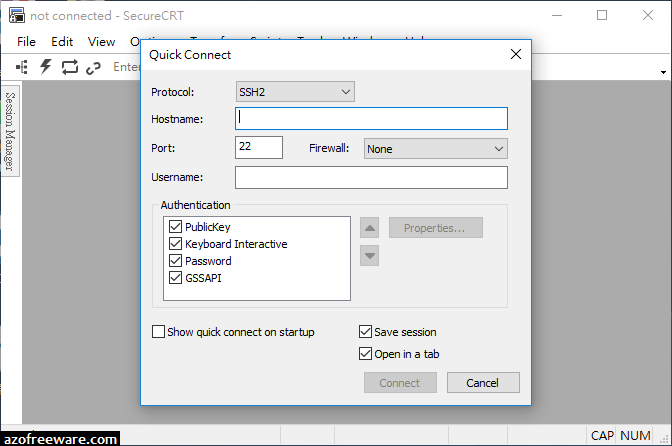Viewport: 672px width, 446px height.
Task: Uncheck Keyboard Interactive authentication
Action: 175,244
